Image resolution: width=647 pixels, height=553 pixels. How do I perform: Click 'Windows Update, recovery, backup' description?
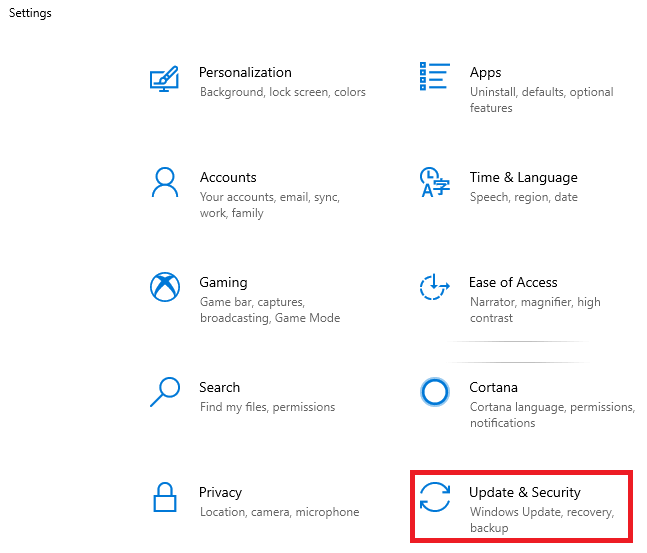point(542,520)
